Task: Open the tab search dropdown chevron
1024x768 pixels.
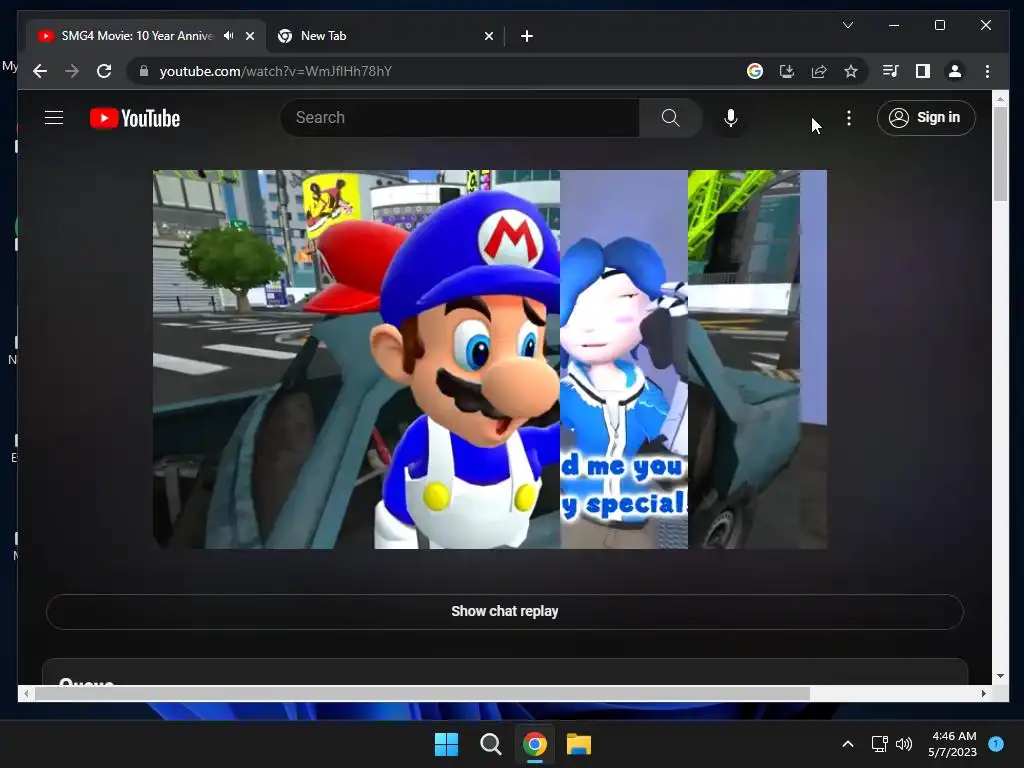Action: click(848, 25)
